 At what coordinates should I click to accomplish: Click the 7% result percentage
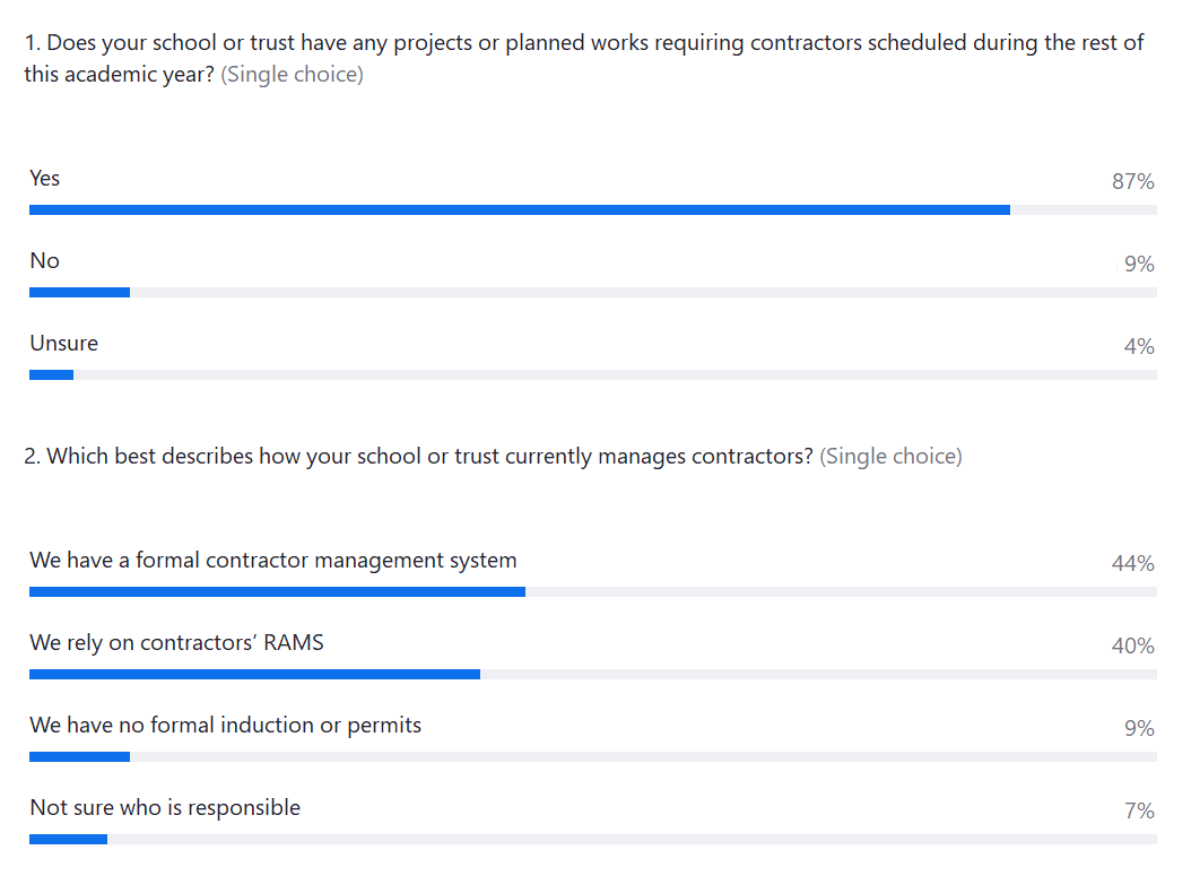[1138, 811]
